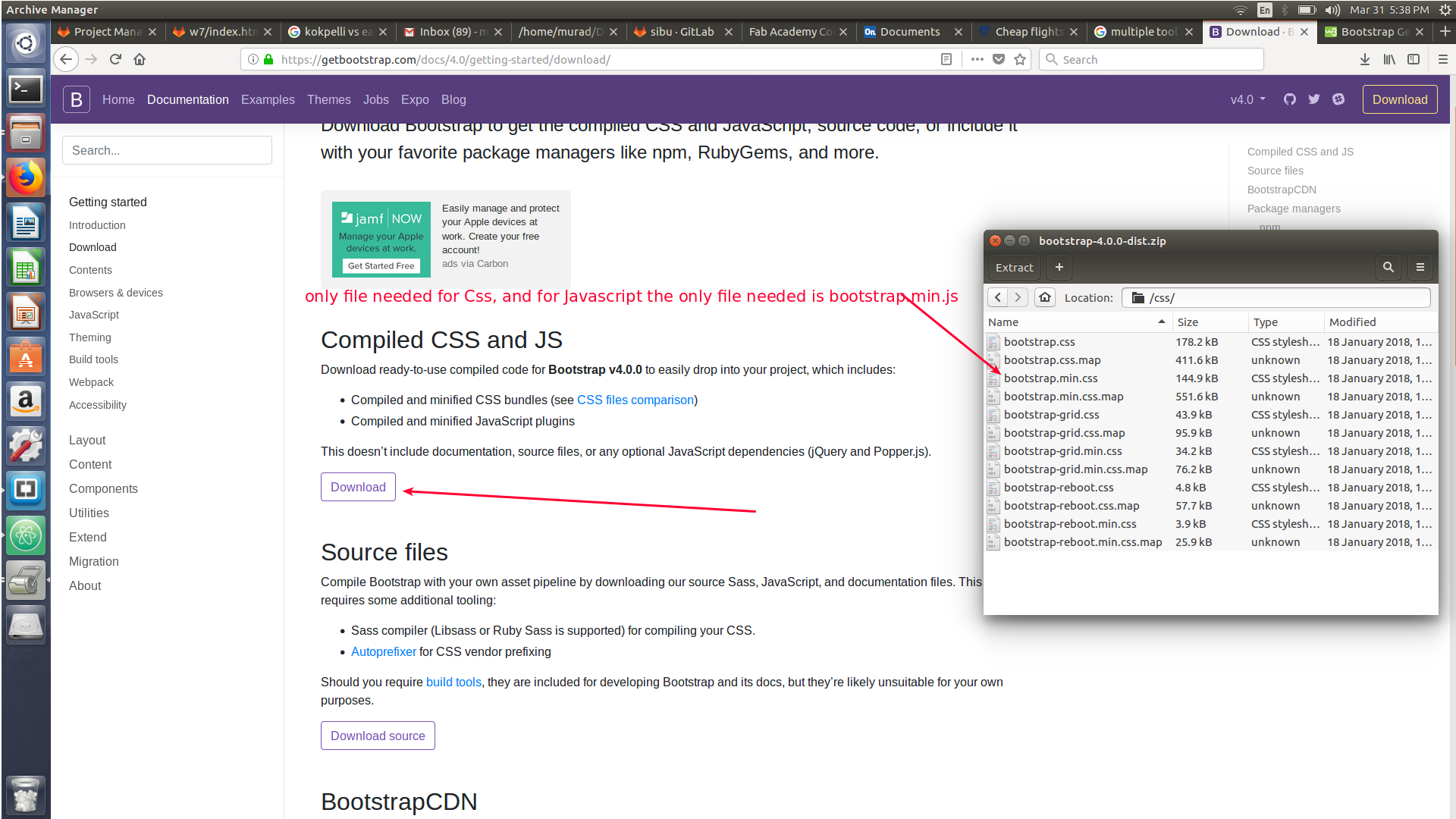This screenshot has height=819, width=1456.
Task: Sort archive list by Size column
Action: coord(1210,322)
